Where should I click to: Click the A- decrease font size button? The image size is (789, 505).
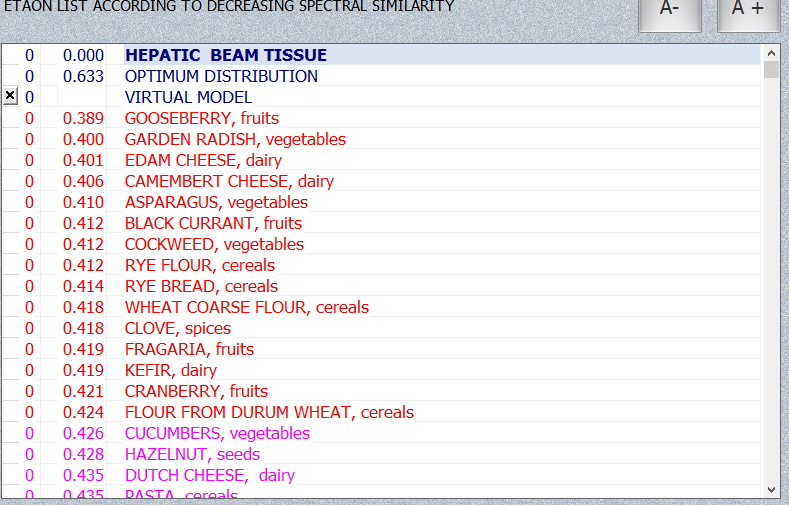[x=669, y=10]
